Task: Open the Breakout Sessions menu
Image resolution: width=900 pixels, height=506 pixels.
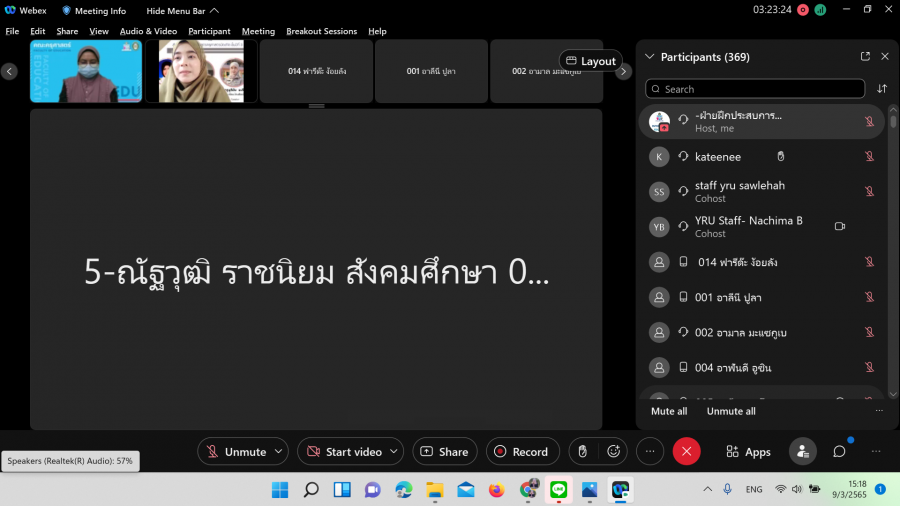Action: [x=321, y=31]
